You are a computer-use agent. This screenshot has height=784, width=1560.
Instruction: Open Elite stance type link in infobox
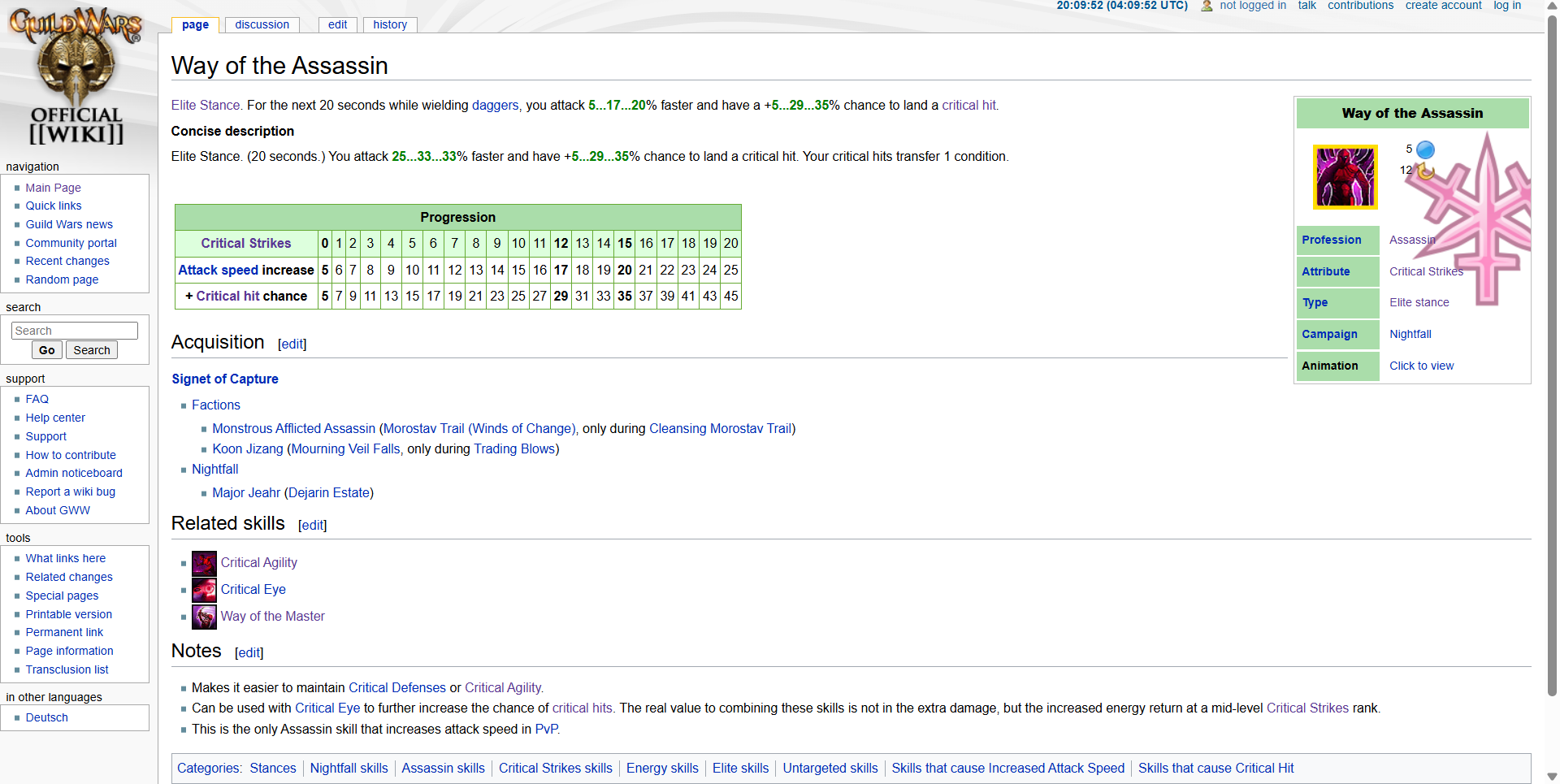point(1419,303)
